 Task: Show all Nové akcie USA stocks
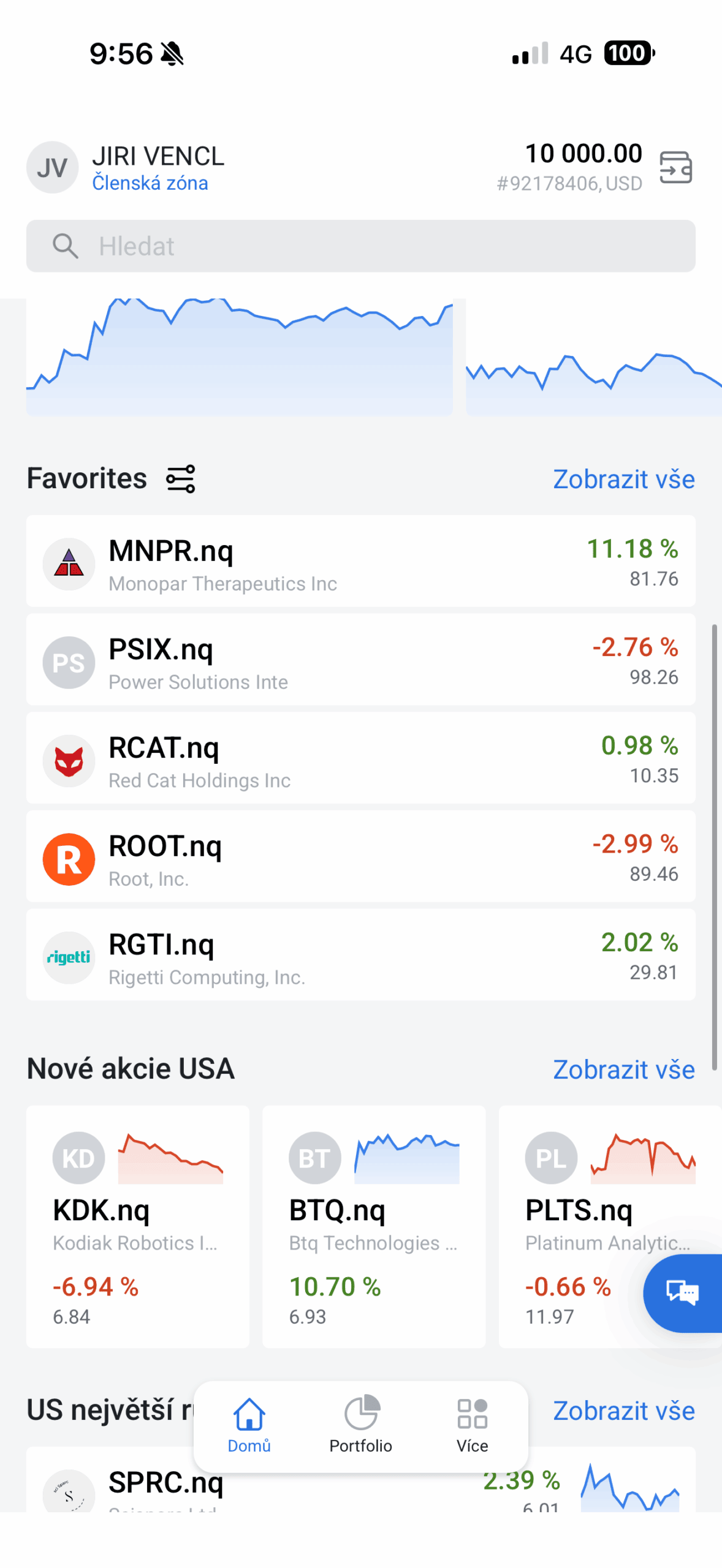pos(623,1069)
